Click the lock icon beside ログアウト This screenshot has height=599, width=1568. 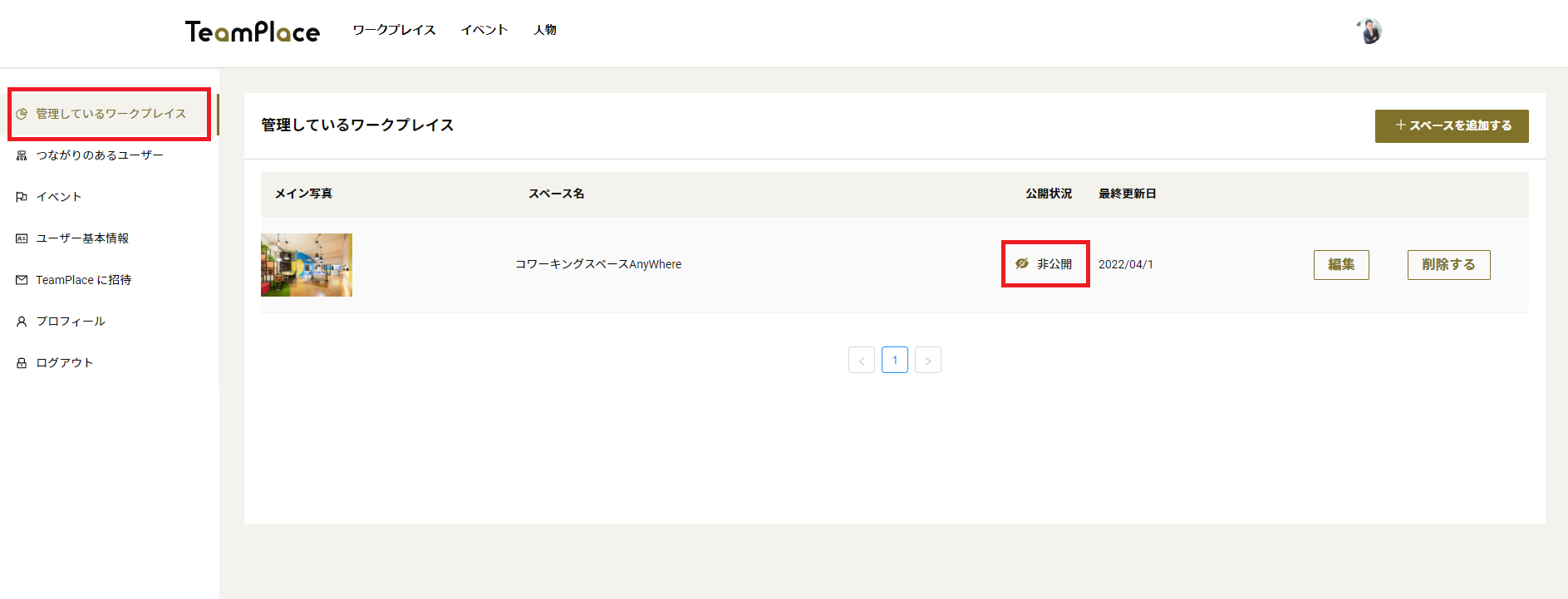(22, 363)
